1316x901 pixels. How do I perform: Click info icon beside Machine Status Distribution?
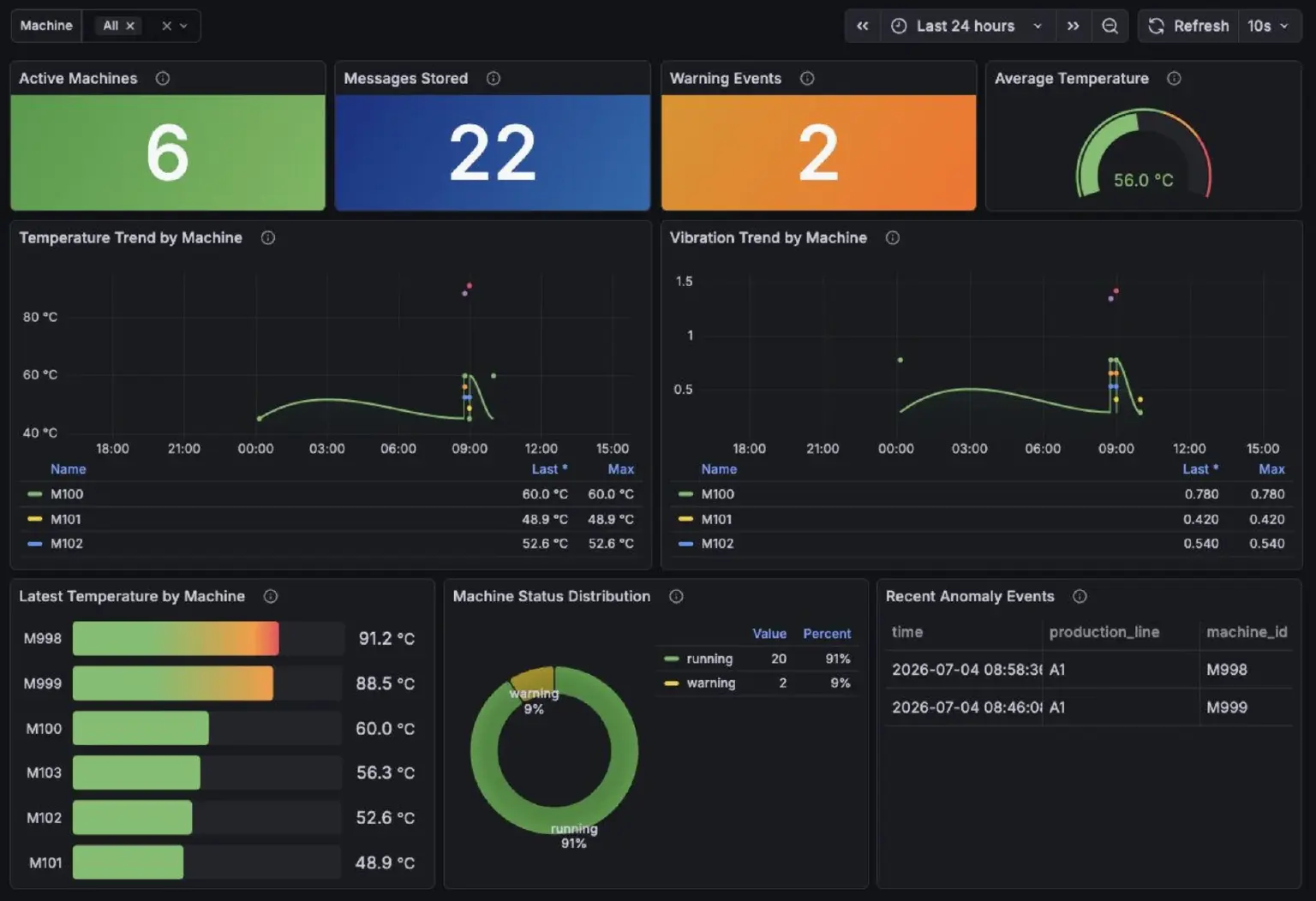click(676, 596)
